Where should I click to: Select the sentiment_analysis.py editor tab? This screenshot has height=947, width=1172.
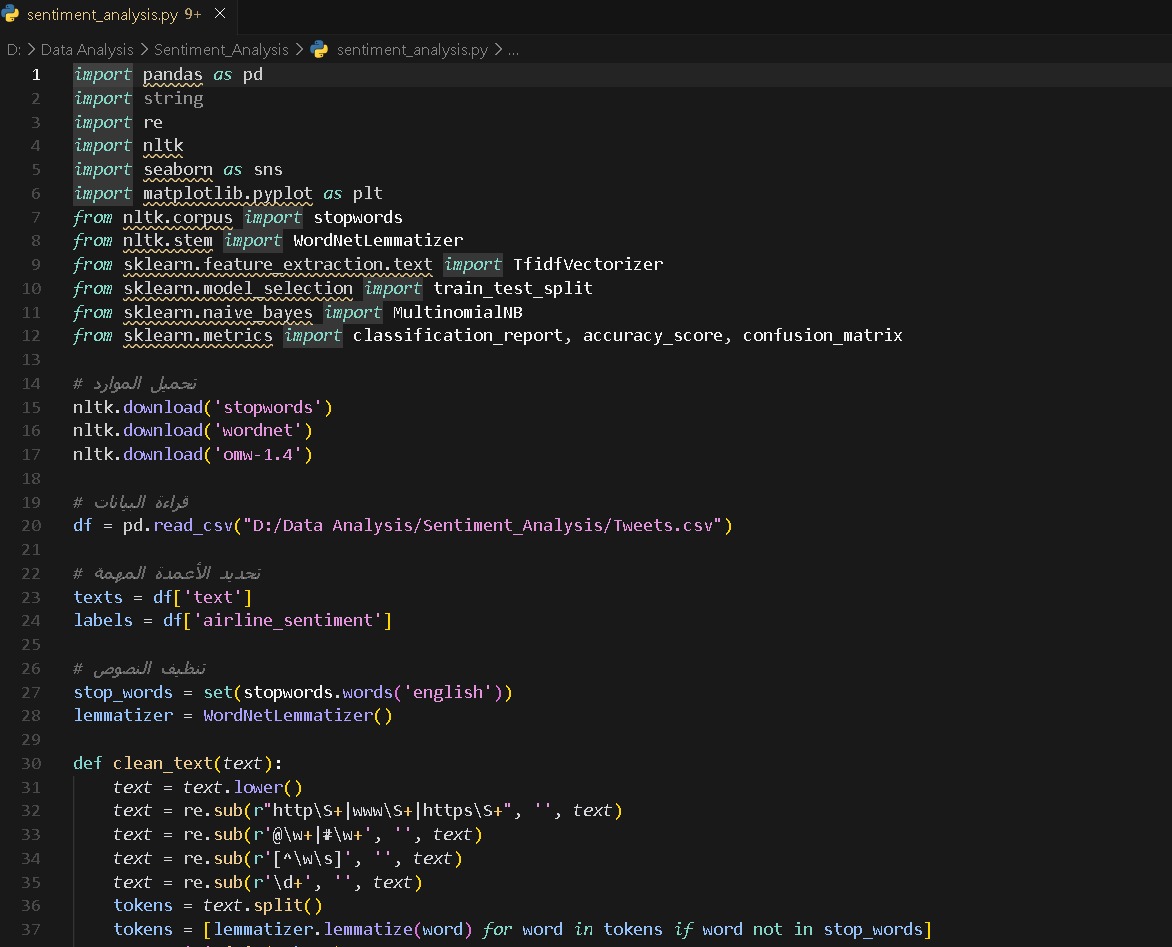[x=103, y=15]
